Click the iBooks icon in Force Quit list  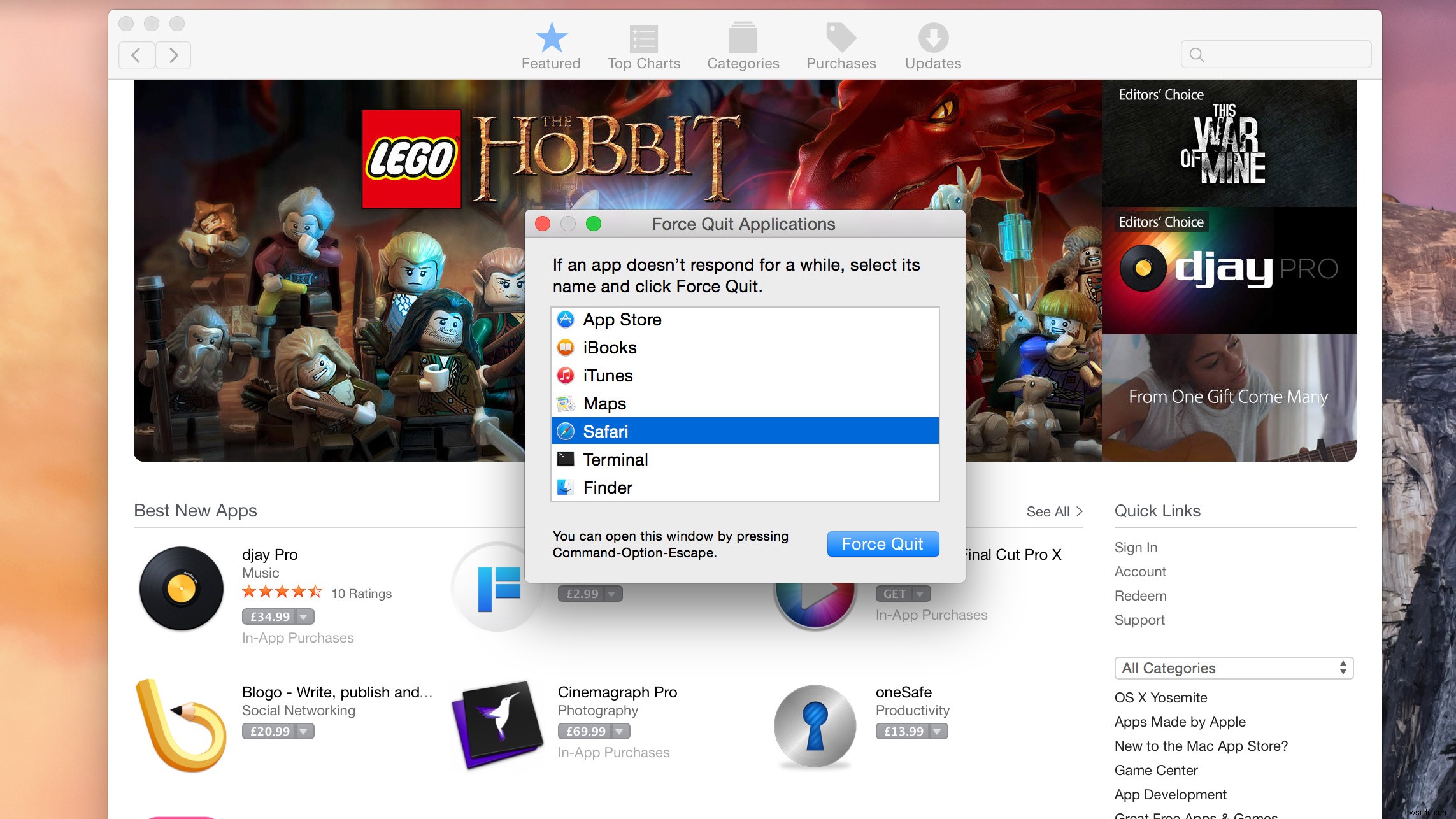click(565, 347)
